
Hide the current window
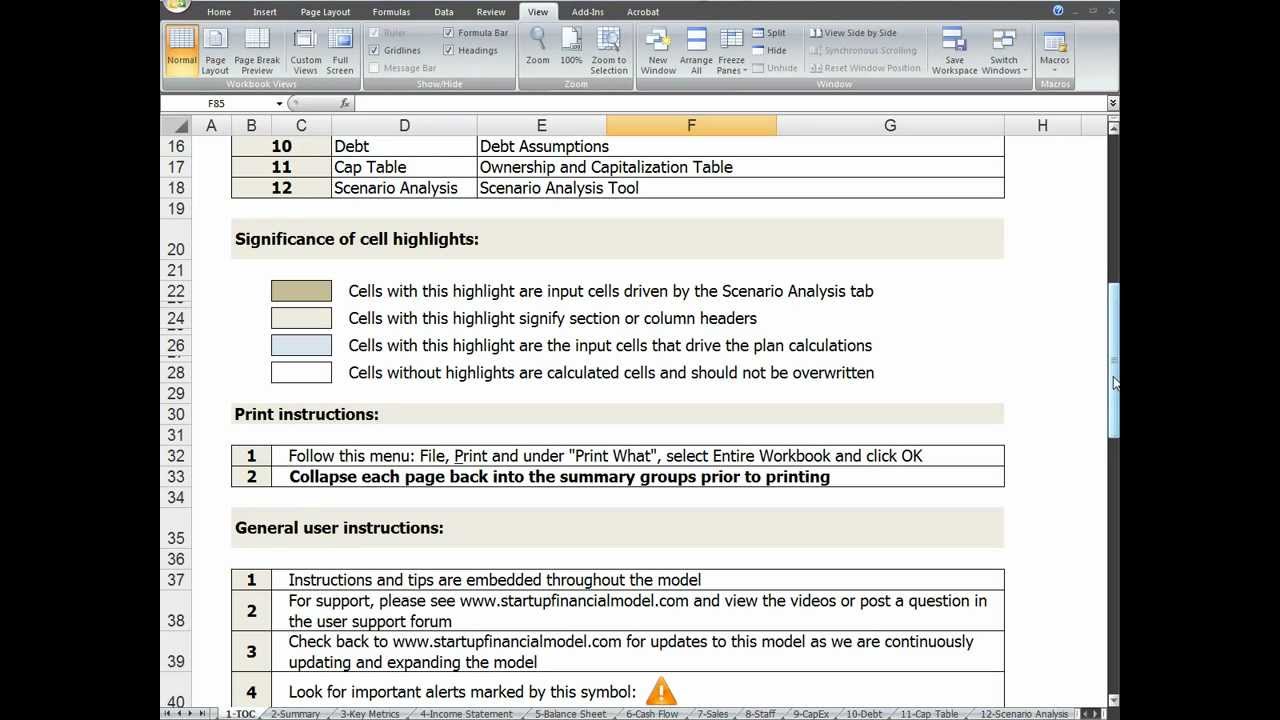coord(769,50)
